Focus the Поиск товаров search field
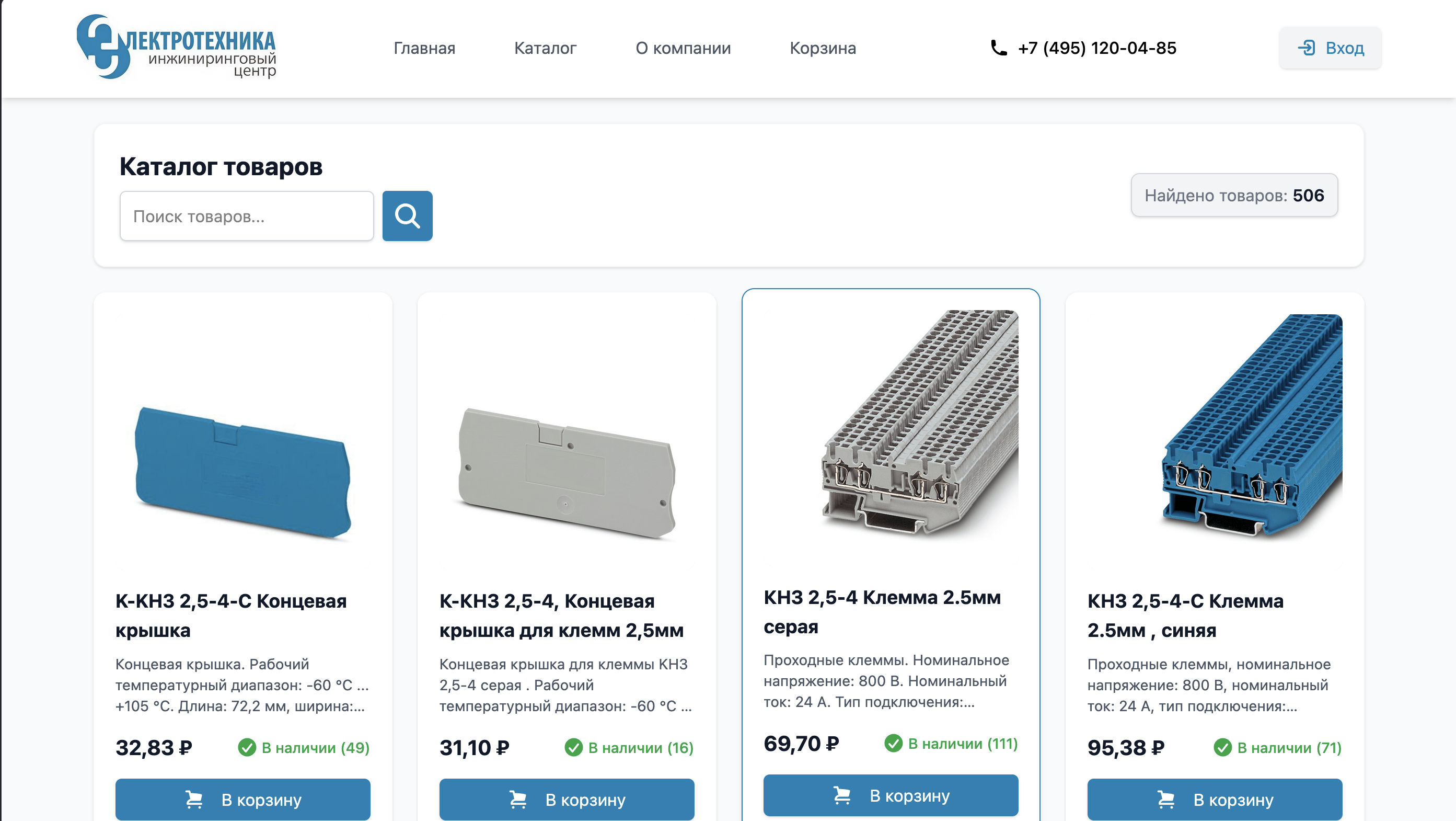 [247, 216]
